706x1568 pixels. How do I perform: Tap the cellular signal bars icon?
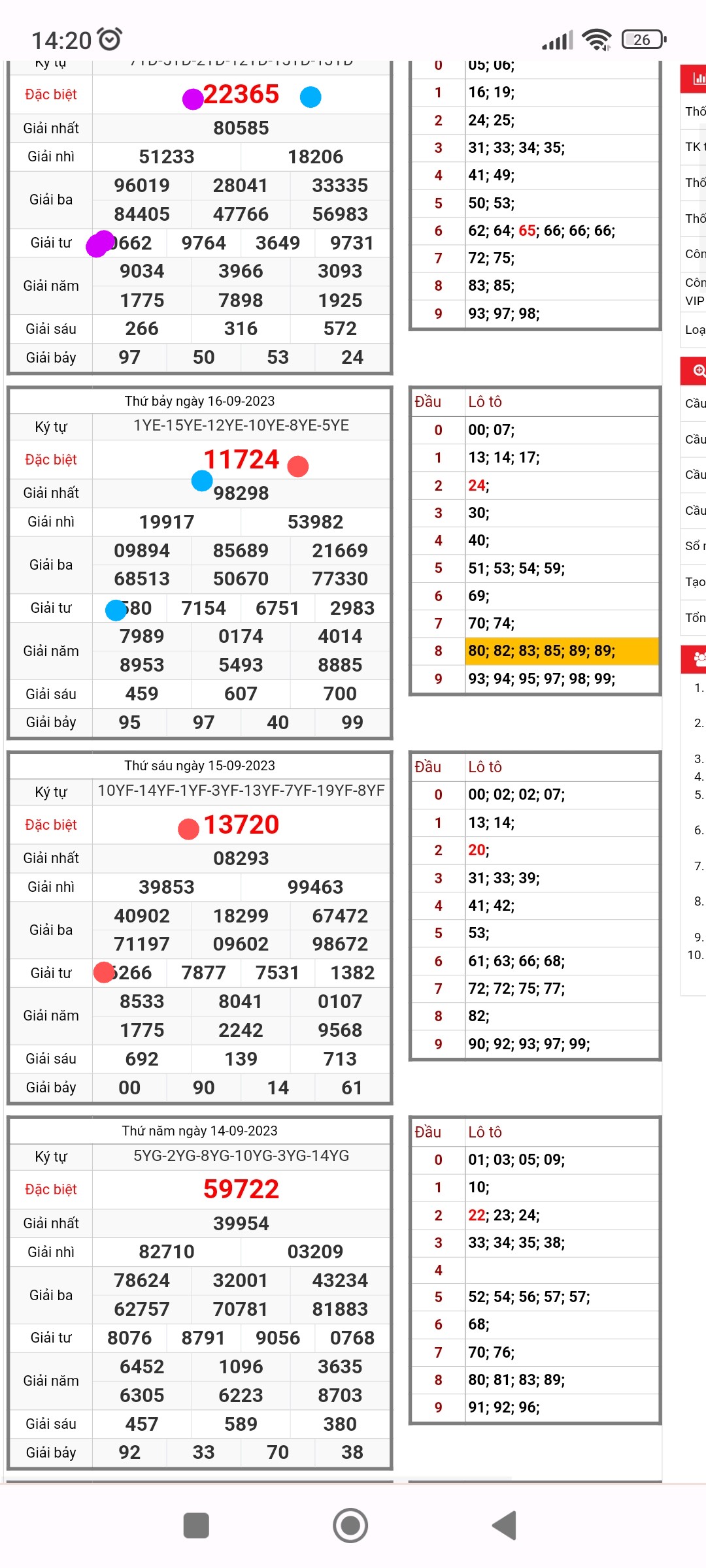[558, 41]
